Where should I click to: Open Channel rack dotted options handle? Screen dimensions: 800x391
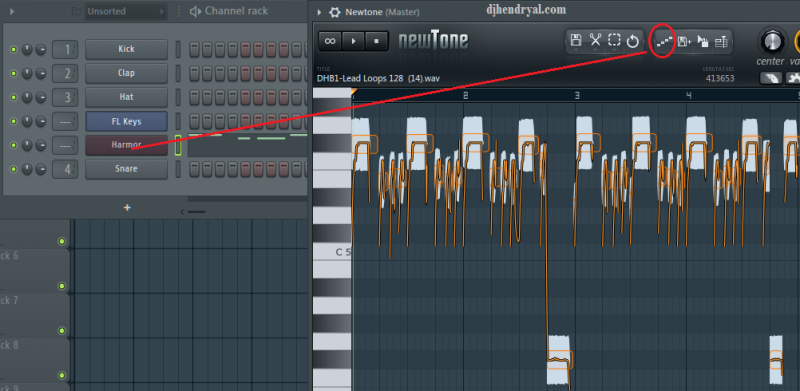[x=179, y=11]
